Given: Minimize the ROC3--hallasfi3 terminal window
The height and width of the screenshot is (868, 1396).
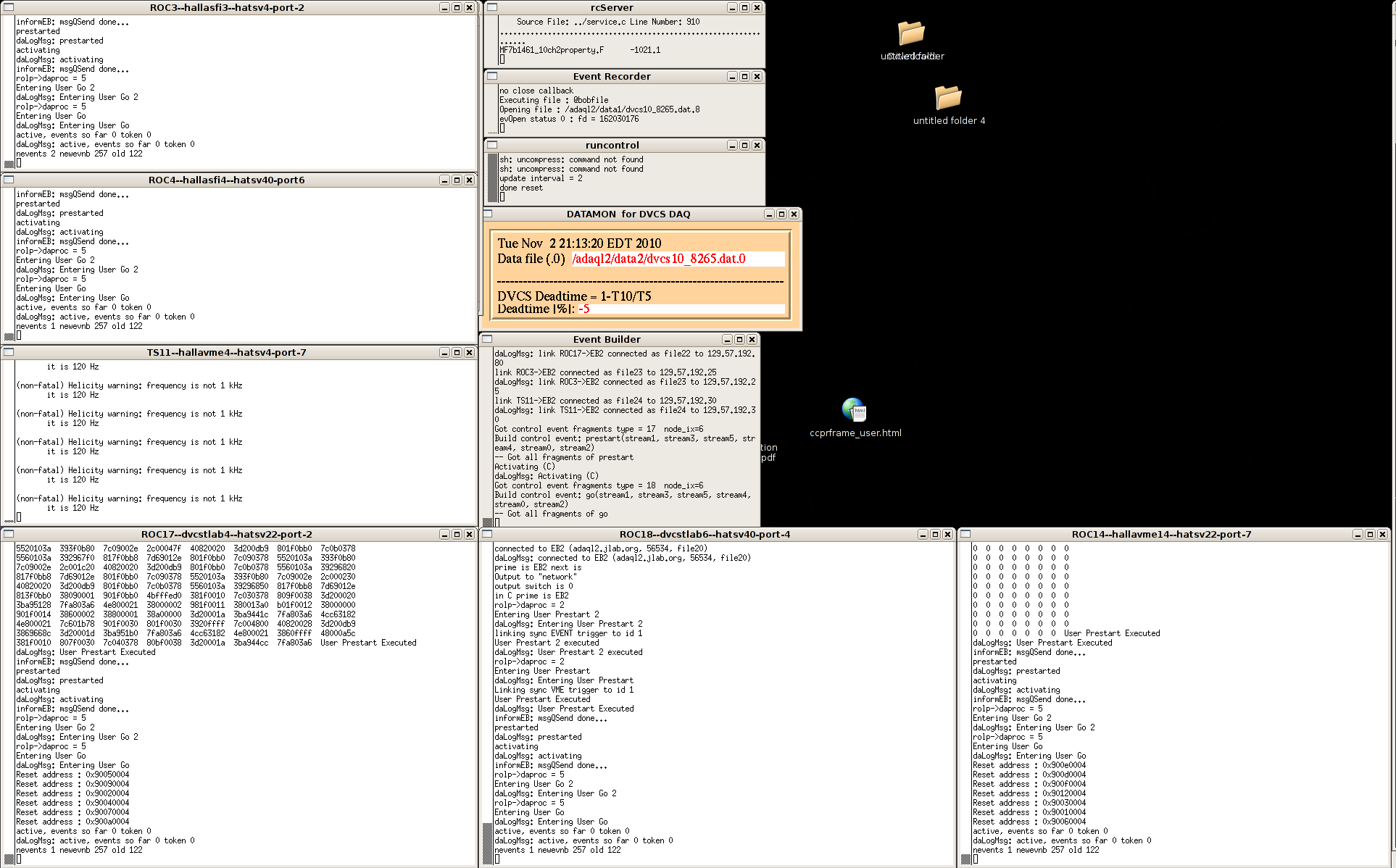Looking at the screenshot, I should click(x=444, y=7).
